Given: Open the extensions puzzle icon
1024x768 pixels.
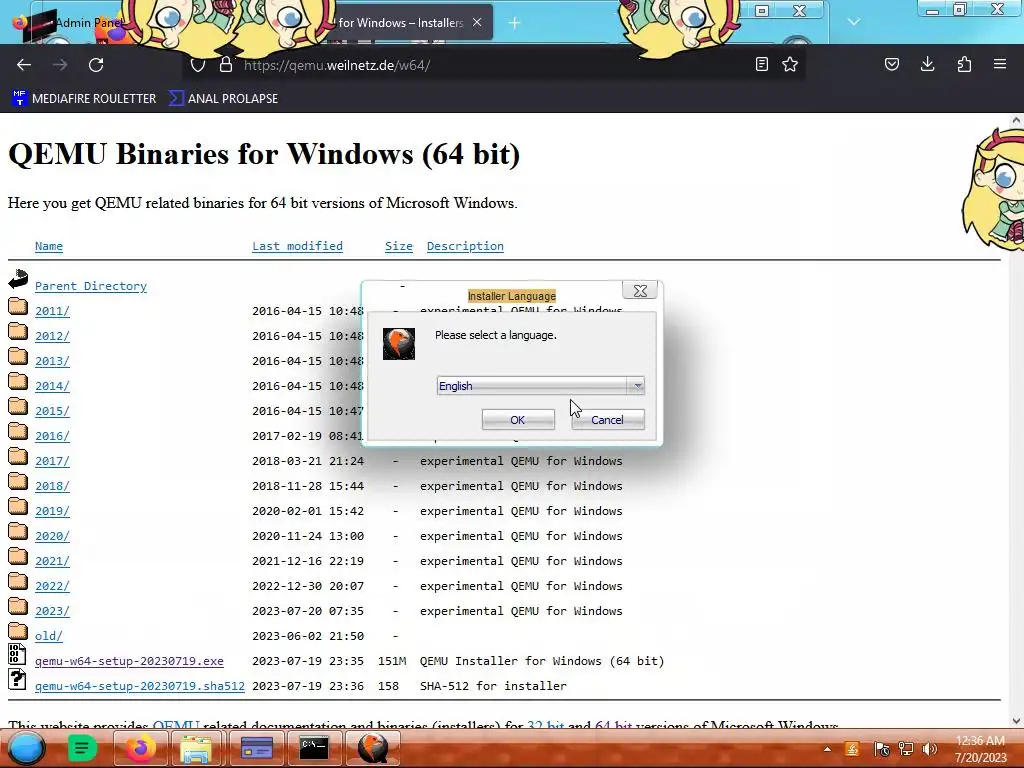Looking at the screenshot, I should pyautogui.click(x=964, y=64).
